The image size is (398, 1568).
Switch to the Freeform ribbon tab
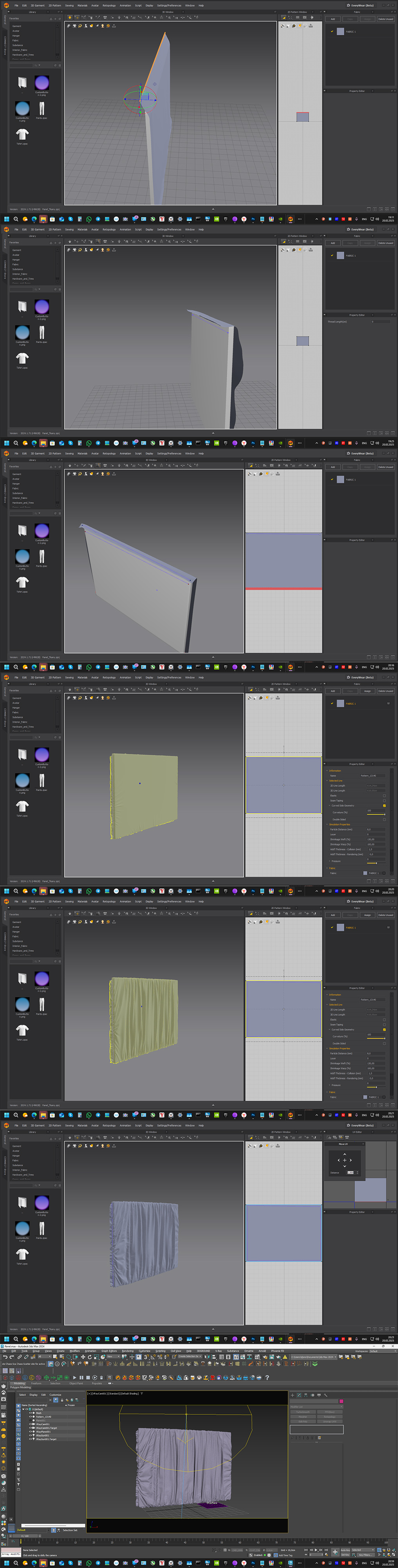tap(36, 1383)
